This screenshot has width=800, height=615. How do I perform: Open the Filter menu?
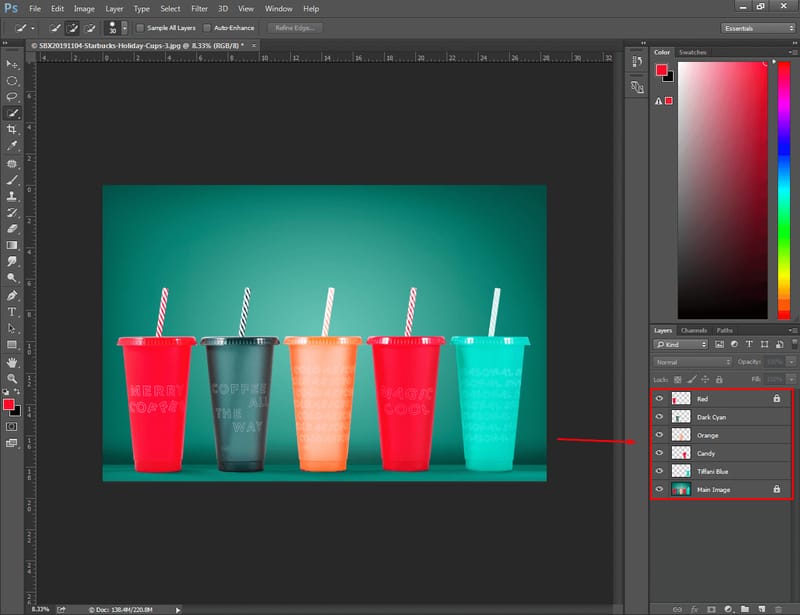pos(199,9)
